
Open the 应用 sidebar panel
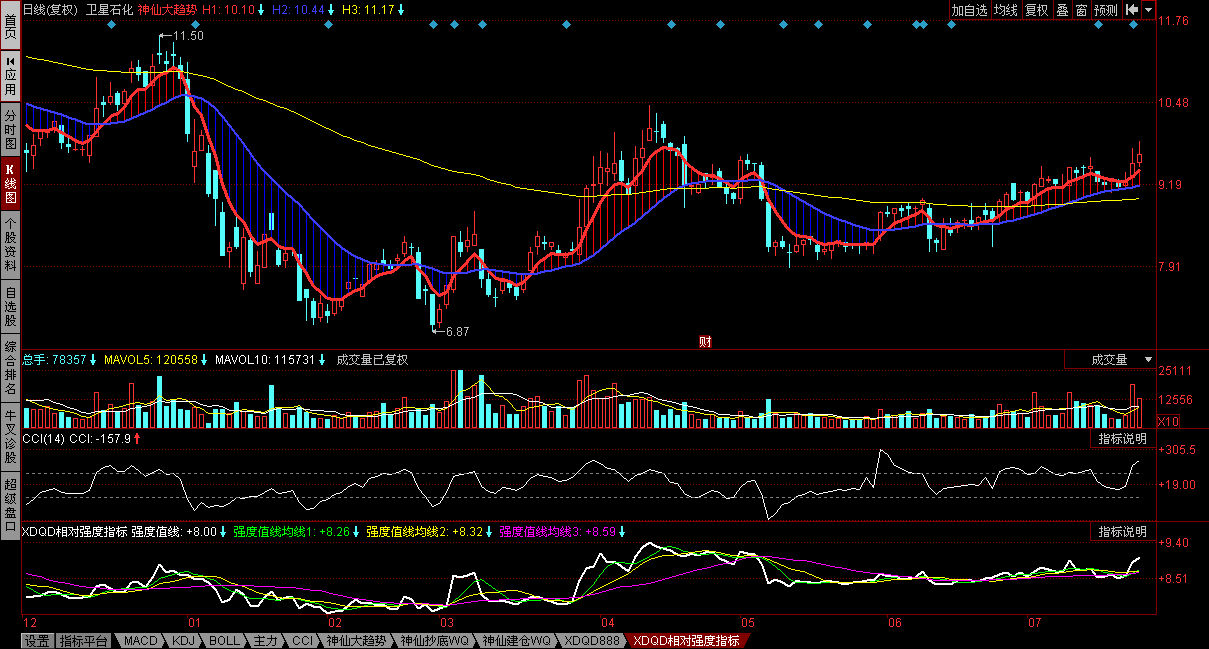10,76
